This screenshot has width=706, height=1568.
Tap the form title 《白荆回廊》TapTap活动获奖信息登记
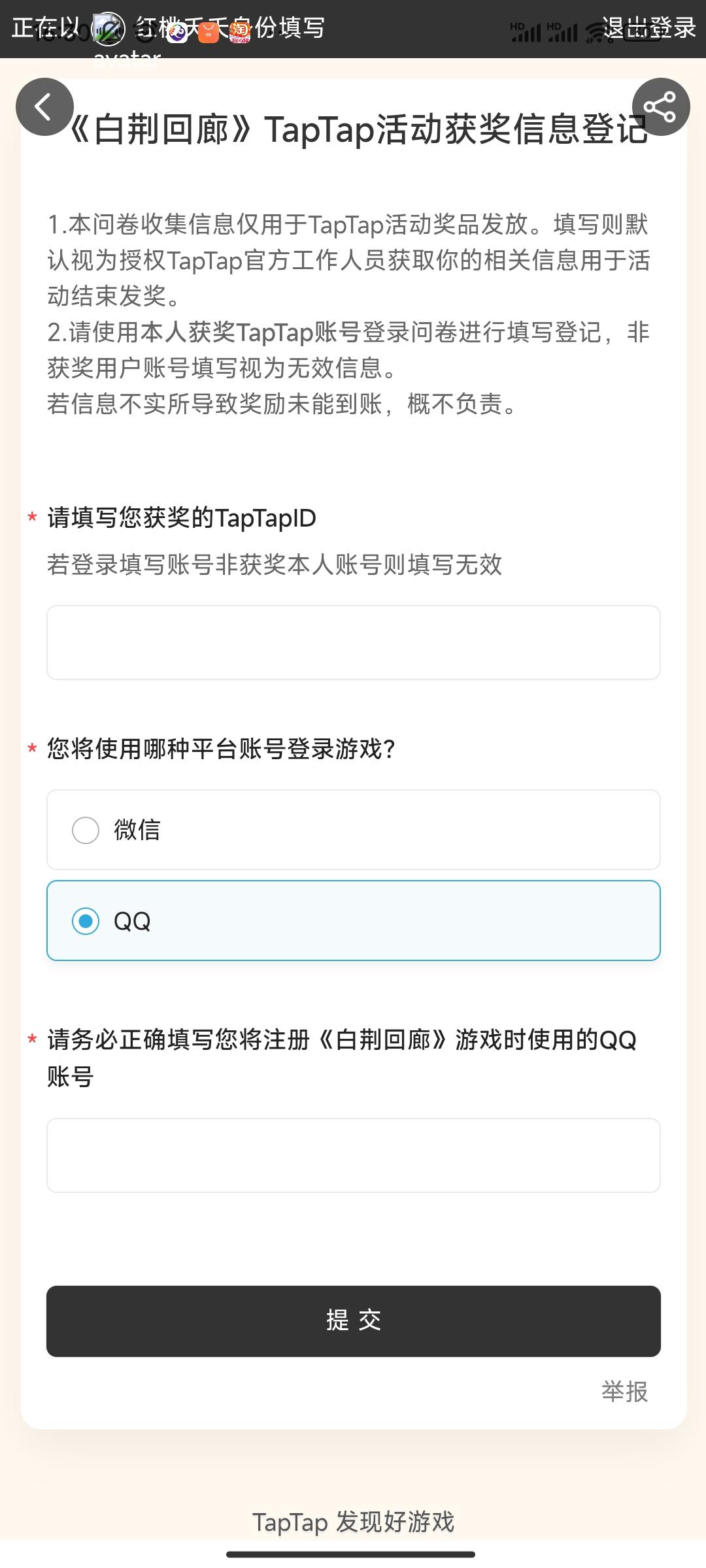coord(358,129)
